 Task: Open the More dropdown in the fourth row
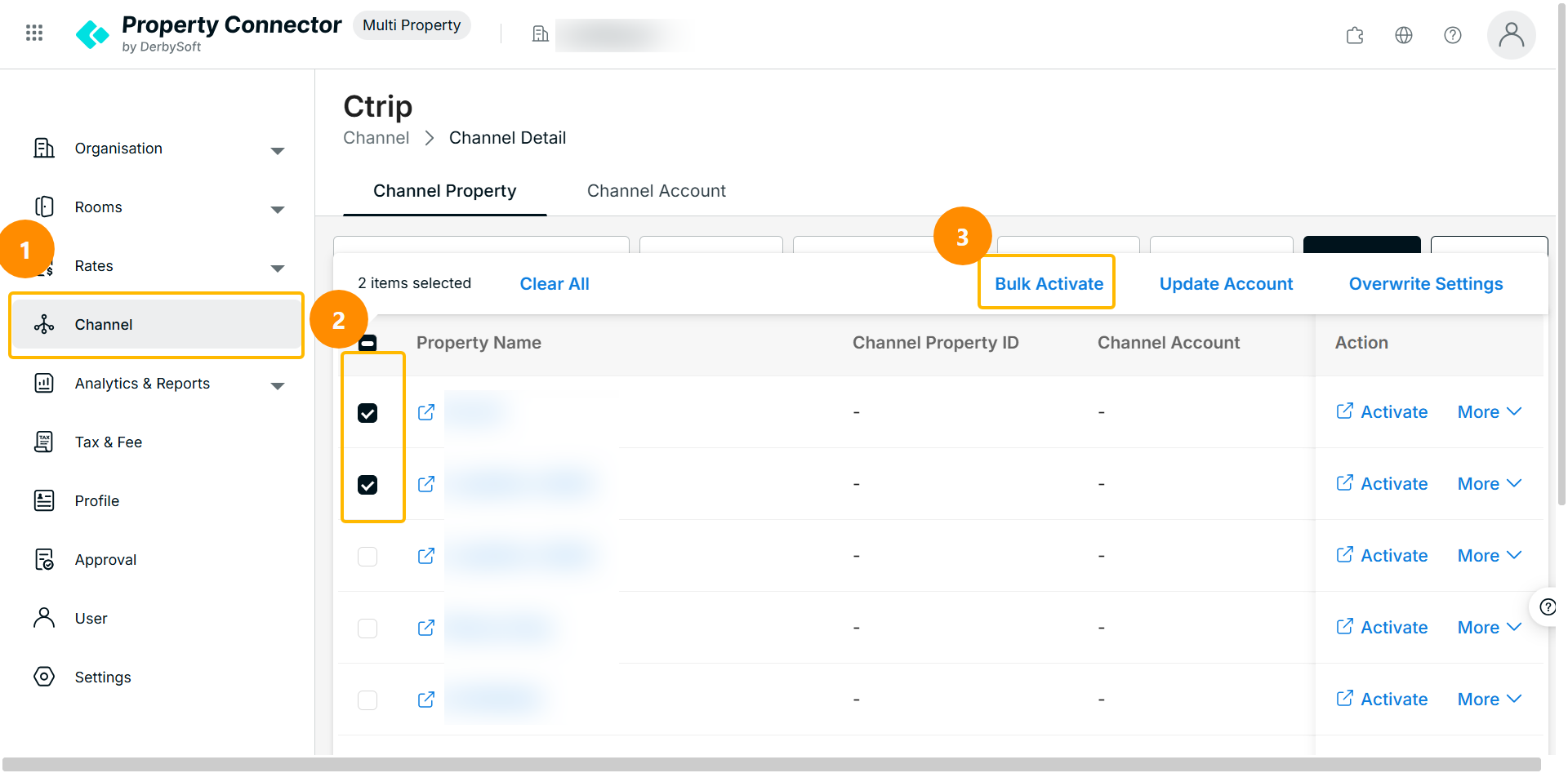pyautogui.click(x=1490, y=628)
